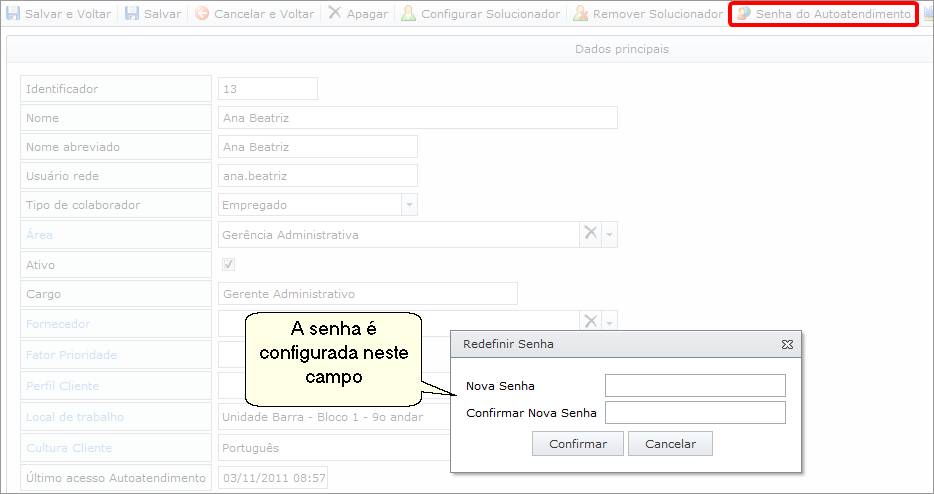Click the Perfil Cliente label link
934x494 pixels.
pos(63,386)
